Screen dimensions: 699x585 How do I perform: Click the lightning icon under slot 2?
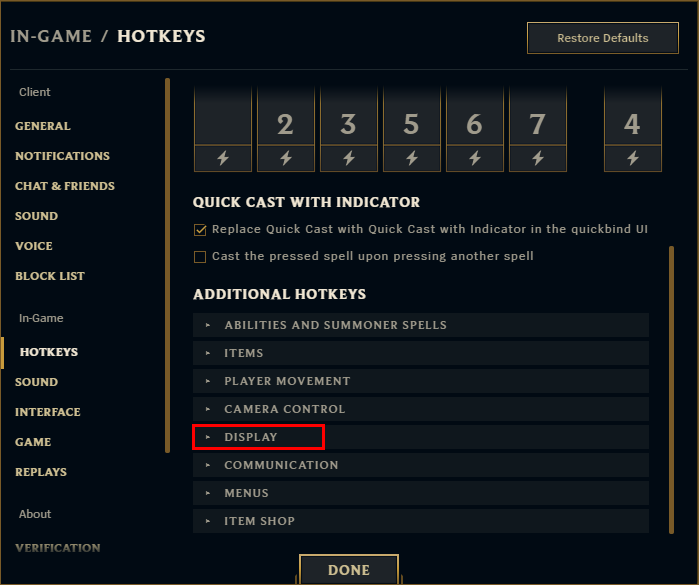click(285, 158)
